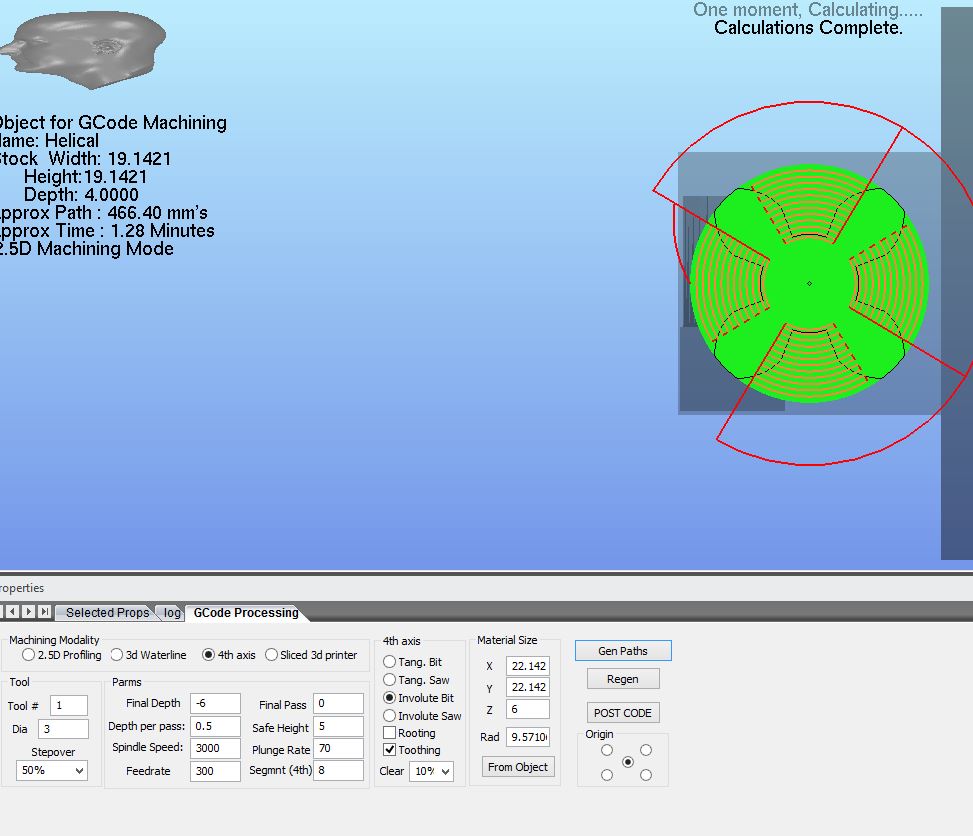The image size is (973, 836).
Task: Click the Final Depth input field
Action: (x=214, y=704)
